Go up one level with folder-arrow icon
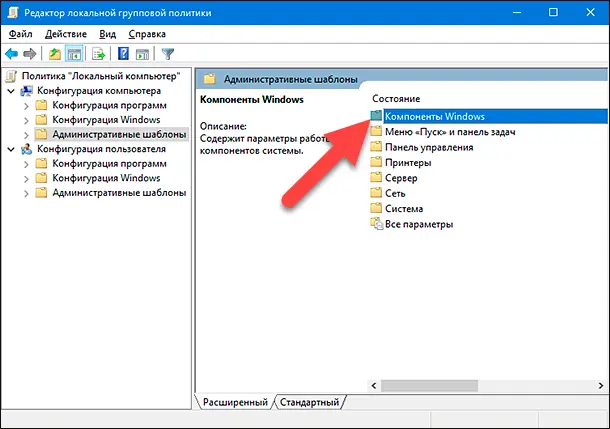The height and width of the screenshot is (429, 610). 55,54
